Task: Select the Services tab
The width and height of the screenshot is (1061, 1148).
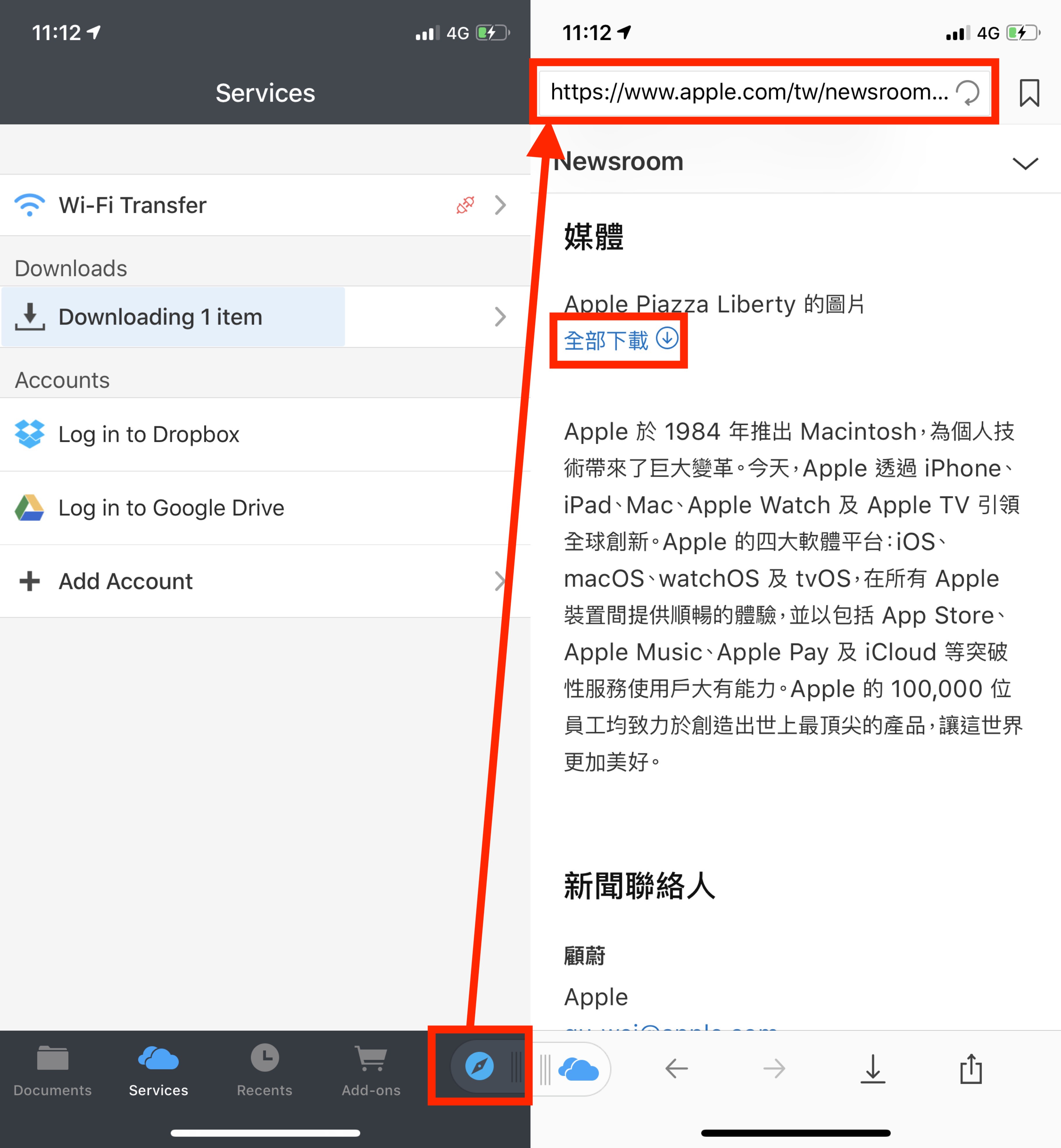Action: click(x=158, y=1071)
